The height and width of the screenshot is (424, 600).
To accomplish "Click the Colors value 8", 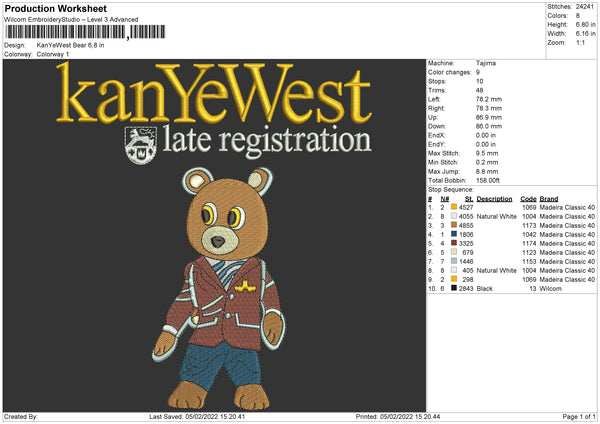I will [577, 16].
